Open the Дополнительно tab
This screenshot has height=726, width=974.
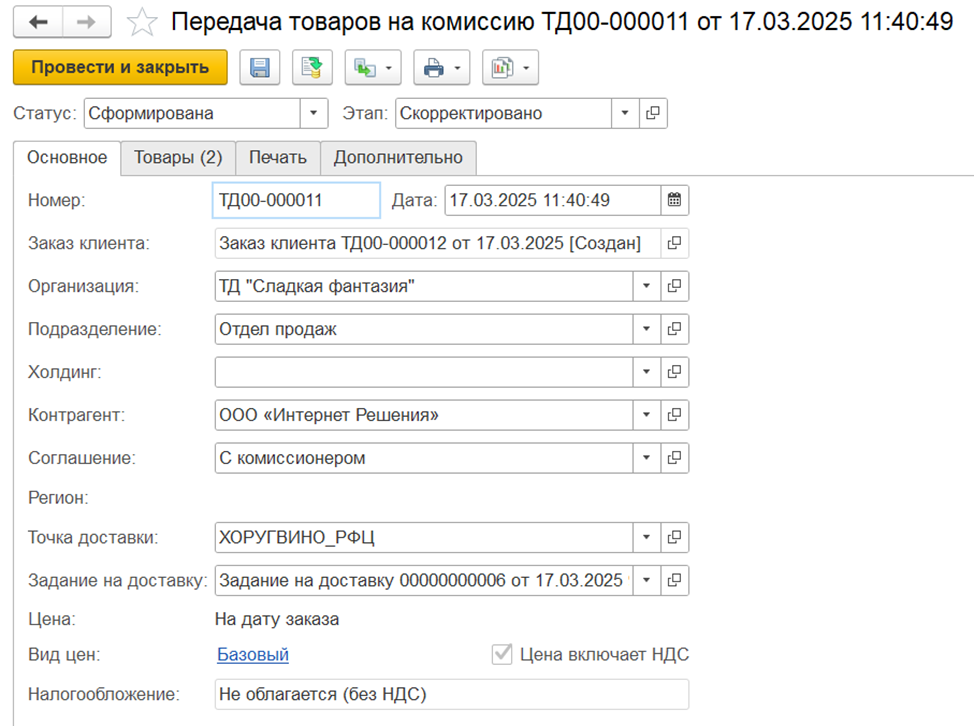398,158
